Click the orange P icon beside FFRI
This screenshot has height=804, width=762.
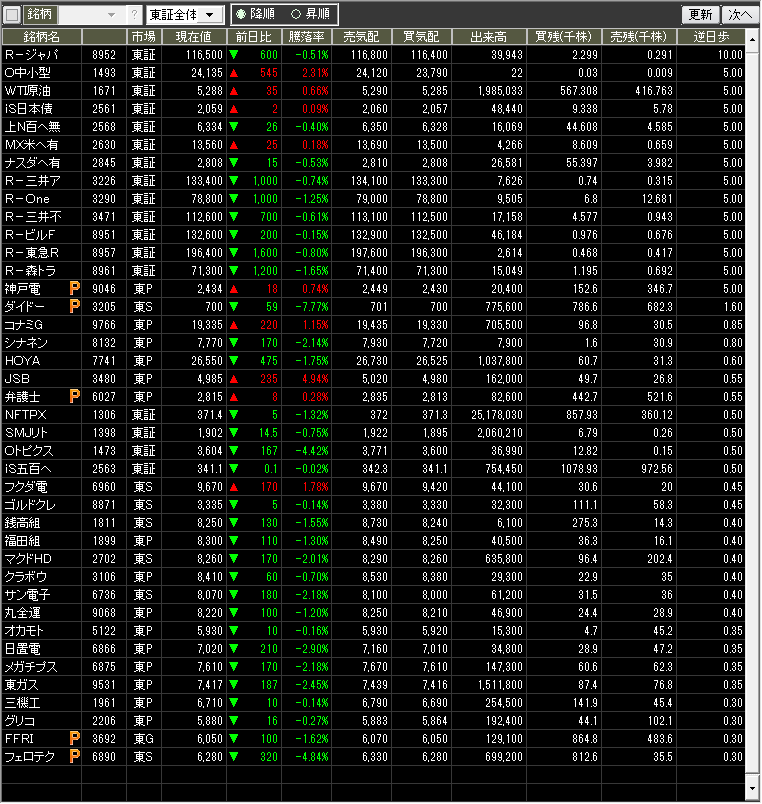(74, 738)
